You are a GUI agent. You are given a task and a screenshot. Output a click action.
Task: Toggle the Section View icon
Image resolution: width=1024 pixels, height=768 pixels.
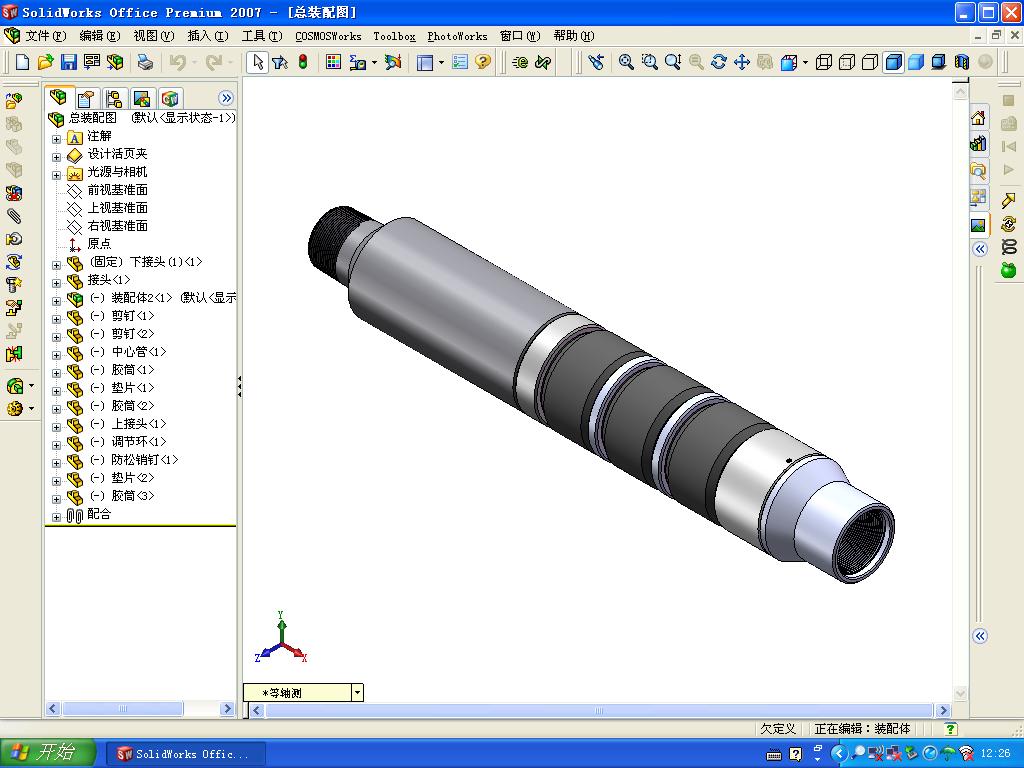pos(962,62)
